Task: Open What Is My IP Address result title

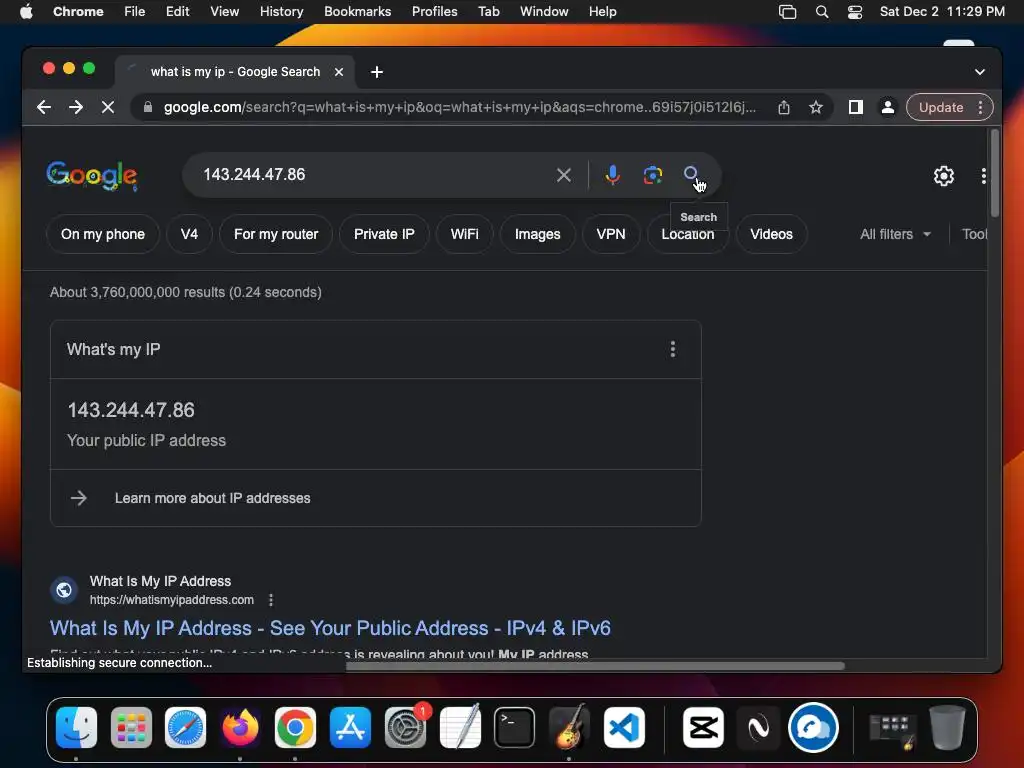Action: [x=330, y=628]
